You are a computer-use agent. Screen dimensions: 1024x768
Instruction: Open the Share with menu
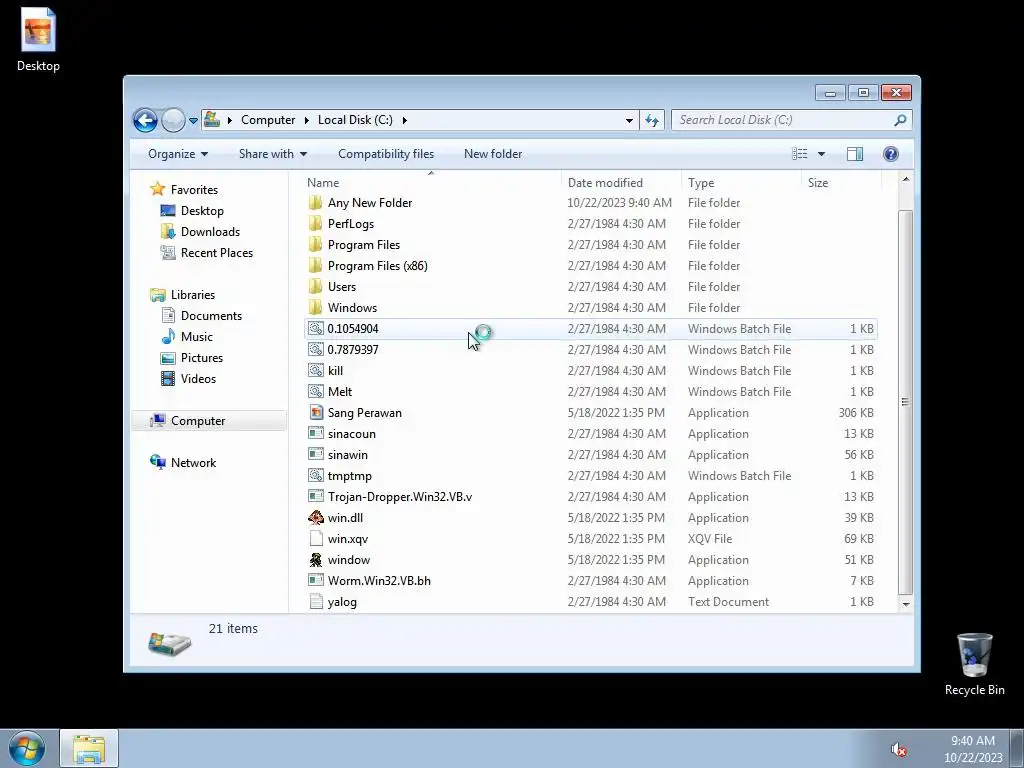[x=272, y=154]
